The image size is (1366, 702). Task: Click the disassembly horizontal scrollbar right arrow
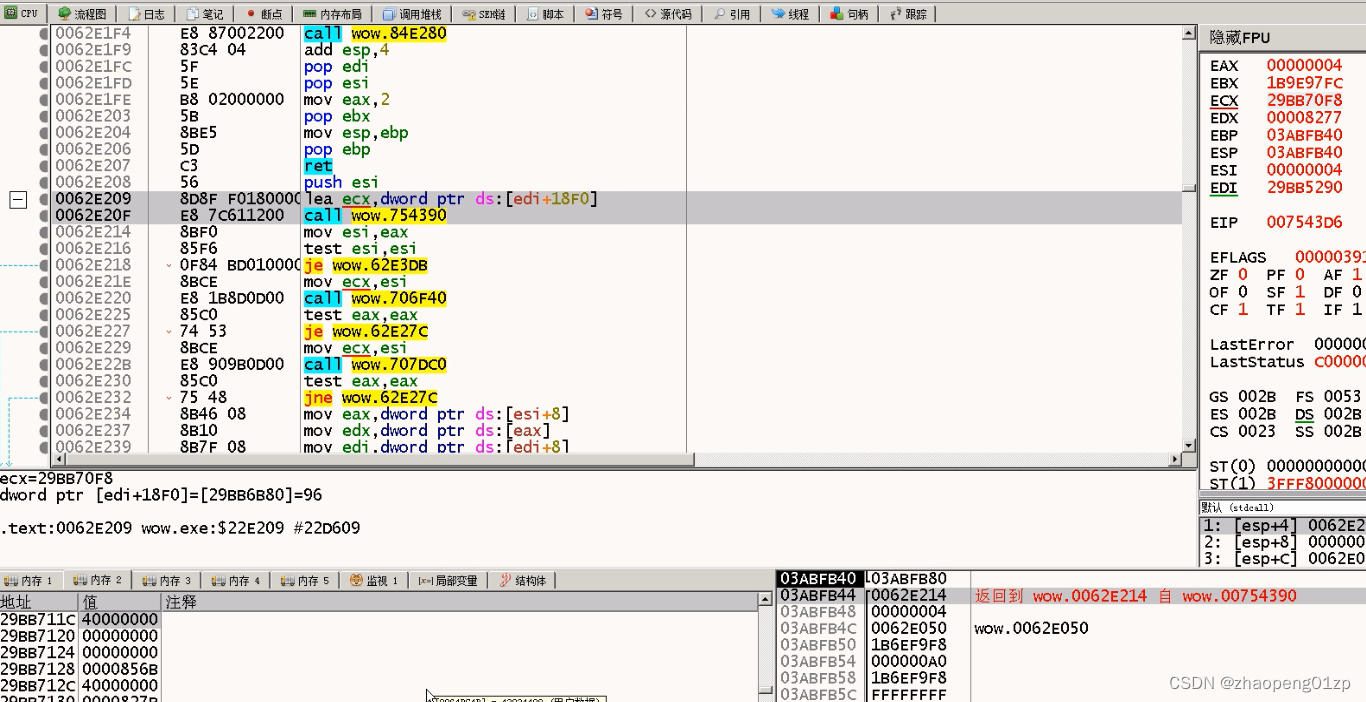coord(1174,460)
